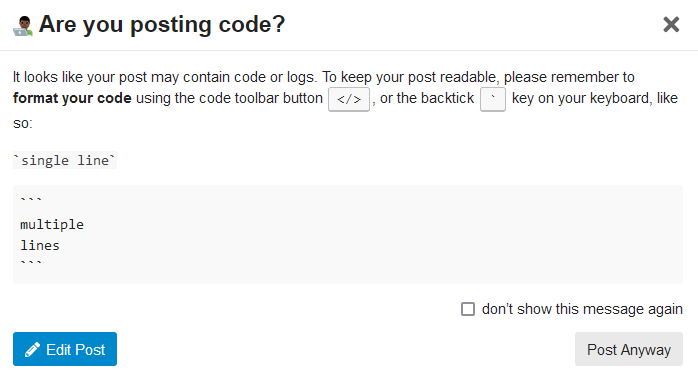Click the word "multiple" in the code block
Viewport: 698px width, 381px height.
[52, 224]
